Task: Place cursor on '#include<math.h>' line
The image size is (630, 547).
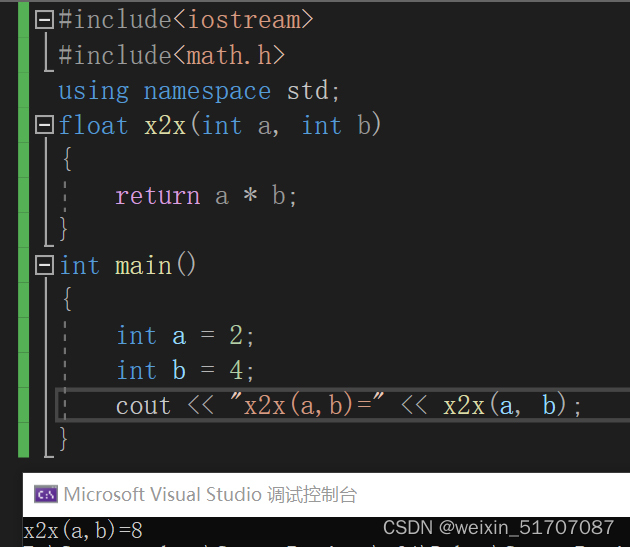Action: coord(172,55)
